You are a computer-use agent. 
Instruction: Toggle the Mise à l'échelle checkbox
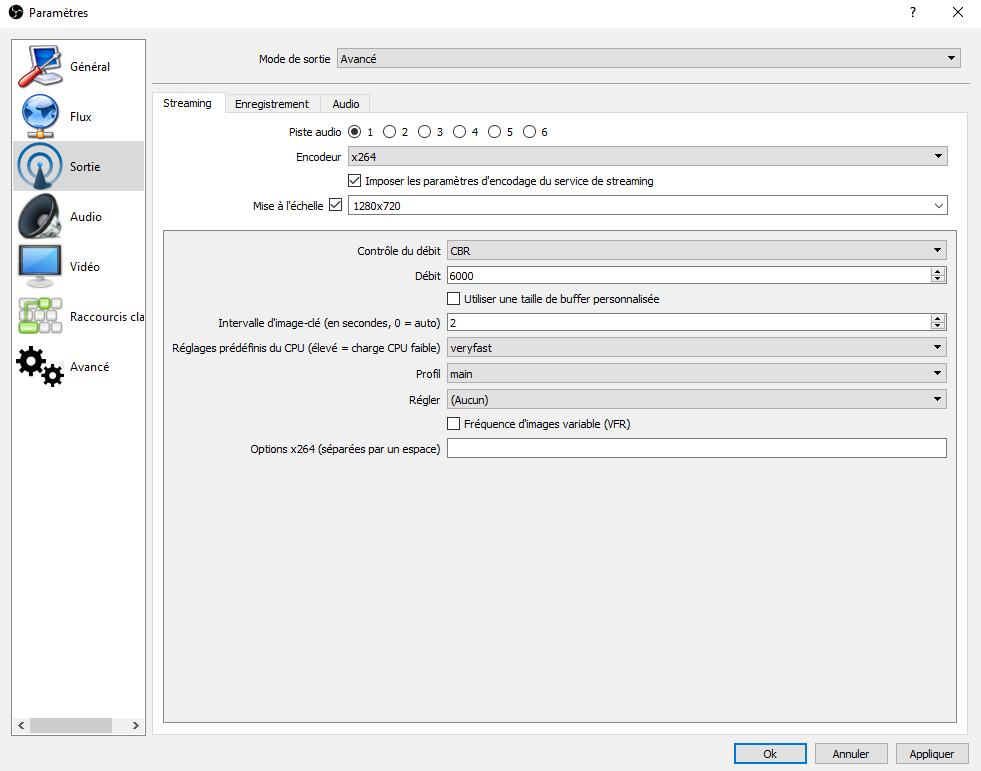click(336, 205)
